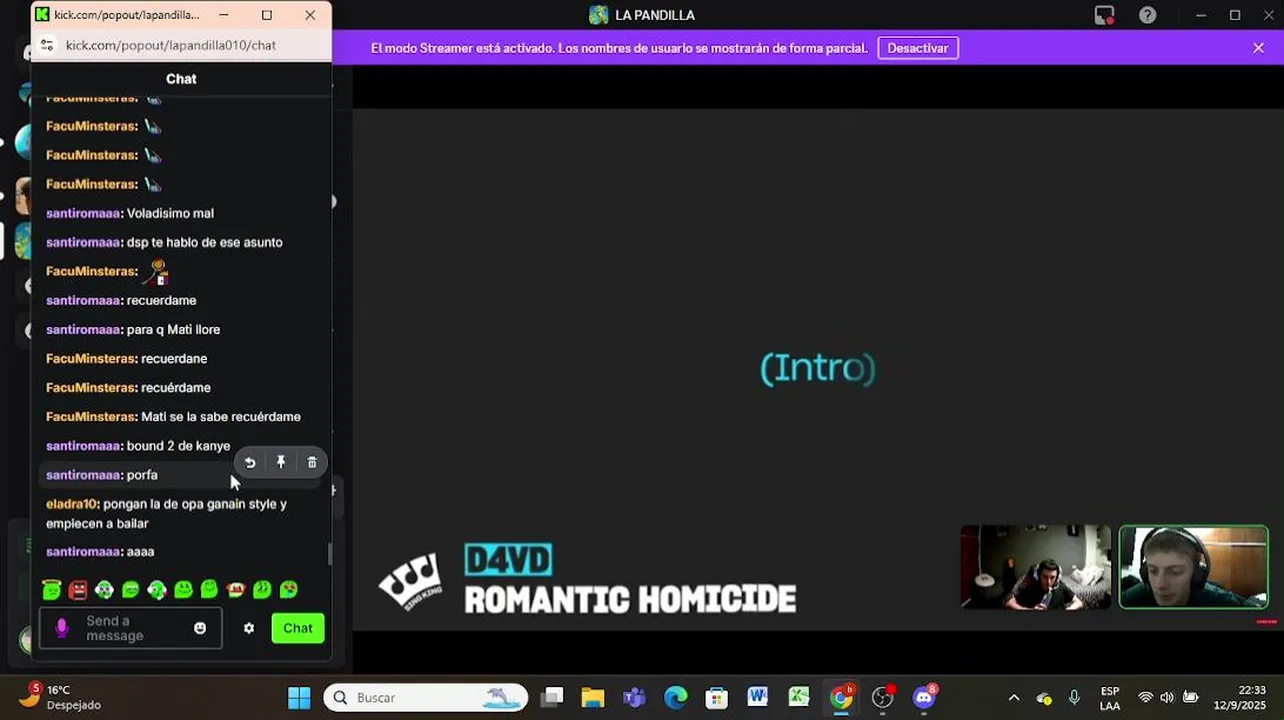1284x720 pixels.
Task: Click the message 'para q Mati llore'
Action: (173, 329)
